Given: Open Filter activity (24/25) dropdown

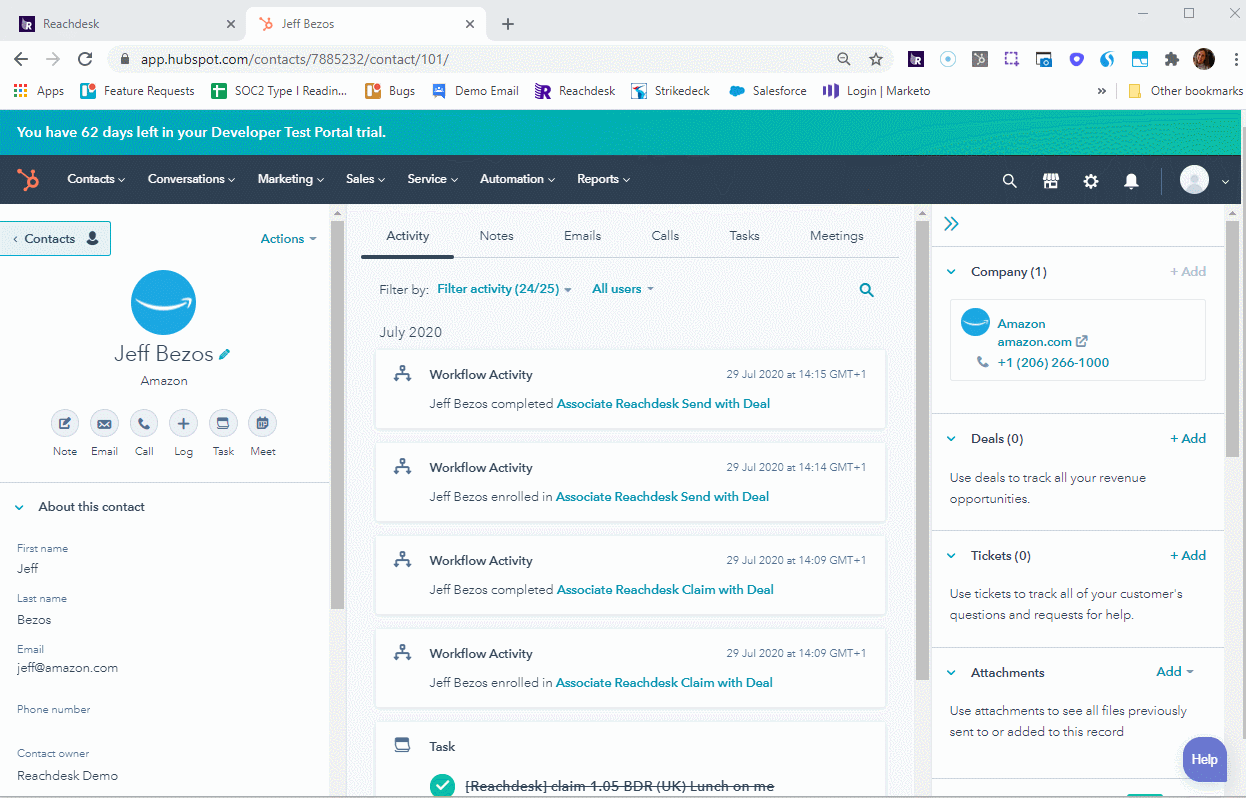Looking at the screenshot, I should 505,289.
